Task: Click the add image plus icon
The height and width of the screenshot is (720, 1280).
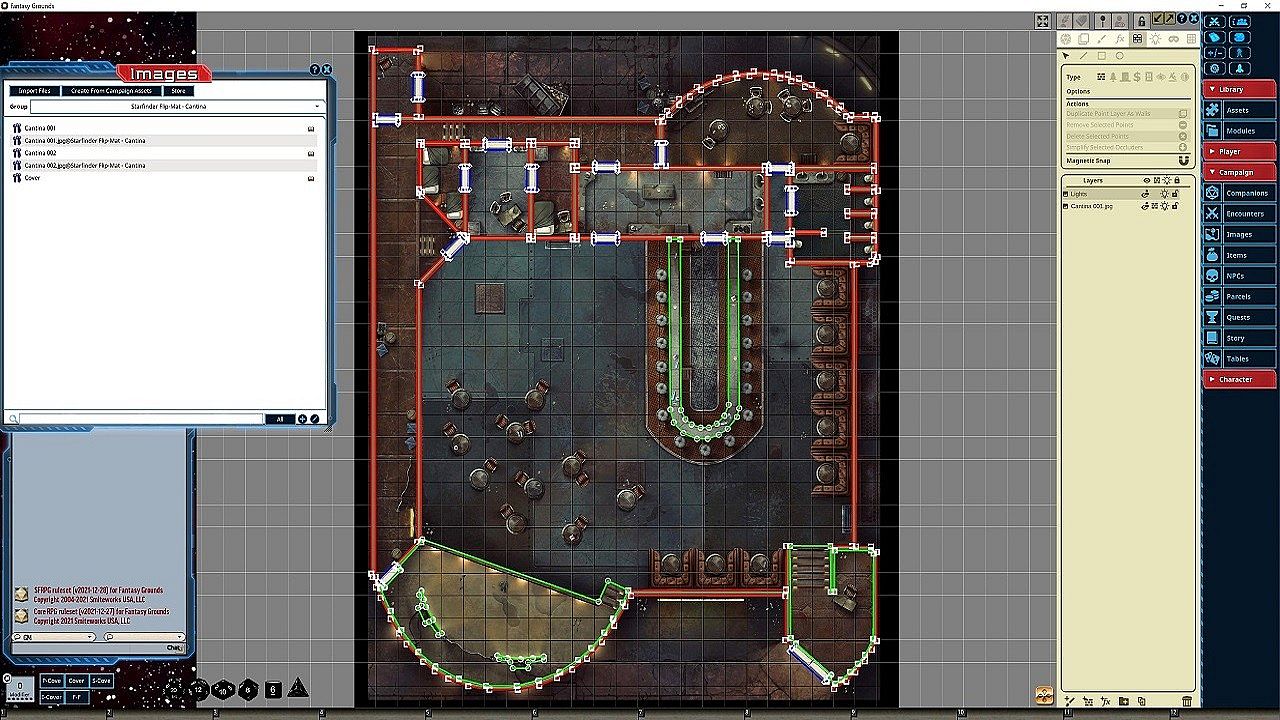Action: [x=302, y=419]
